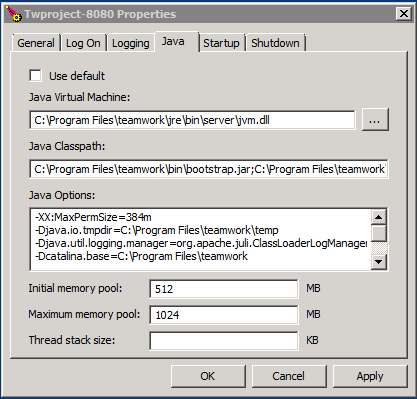This screenshot has height=399, width=417.
Task: Open the Shutdown tab
Action: 275,43
